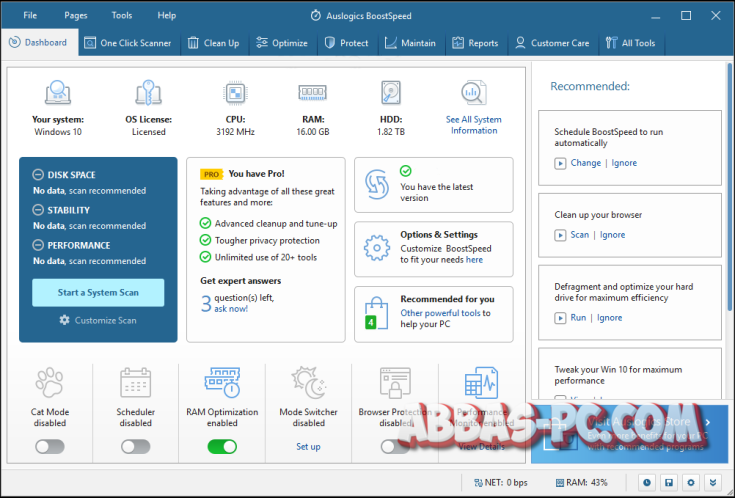Enable the Cat Mode toggle
This screenshot has height=498, width=735.
pos(49,446)
